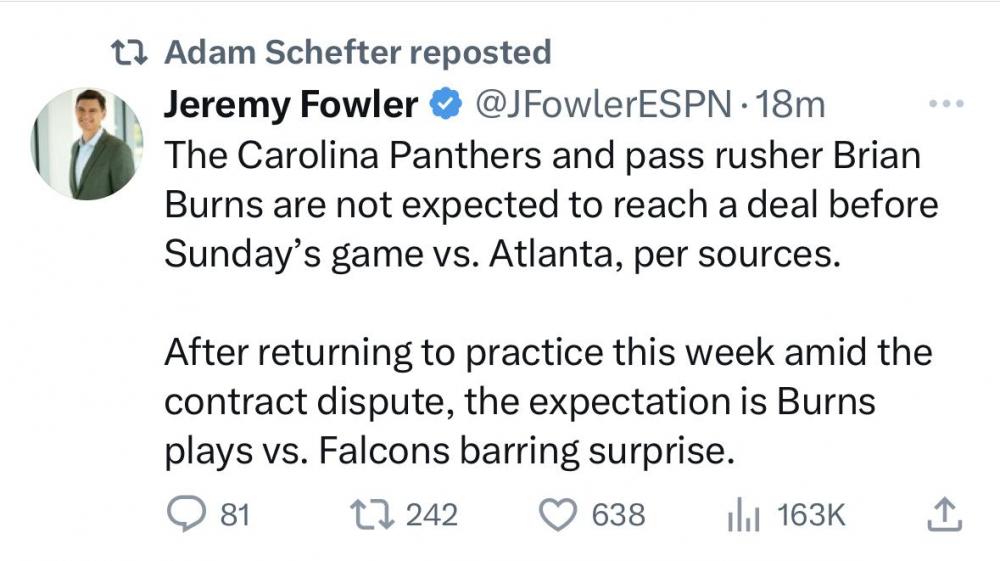Screen dimensions: 1000x561
Task: Click the 81 replies count
Action: tap(235, 515)
